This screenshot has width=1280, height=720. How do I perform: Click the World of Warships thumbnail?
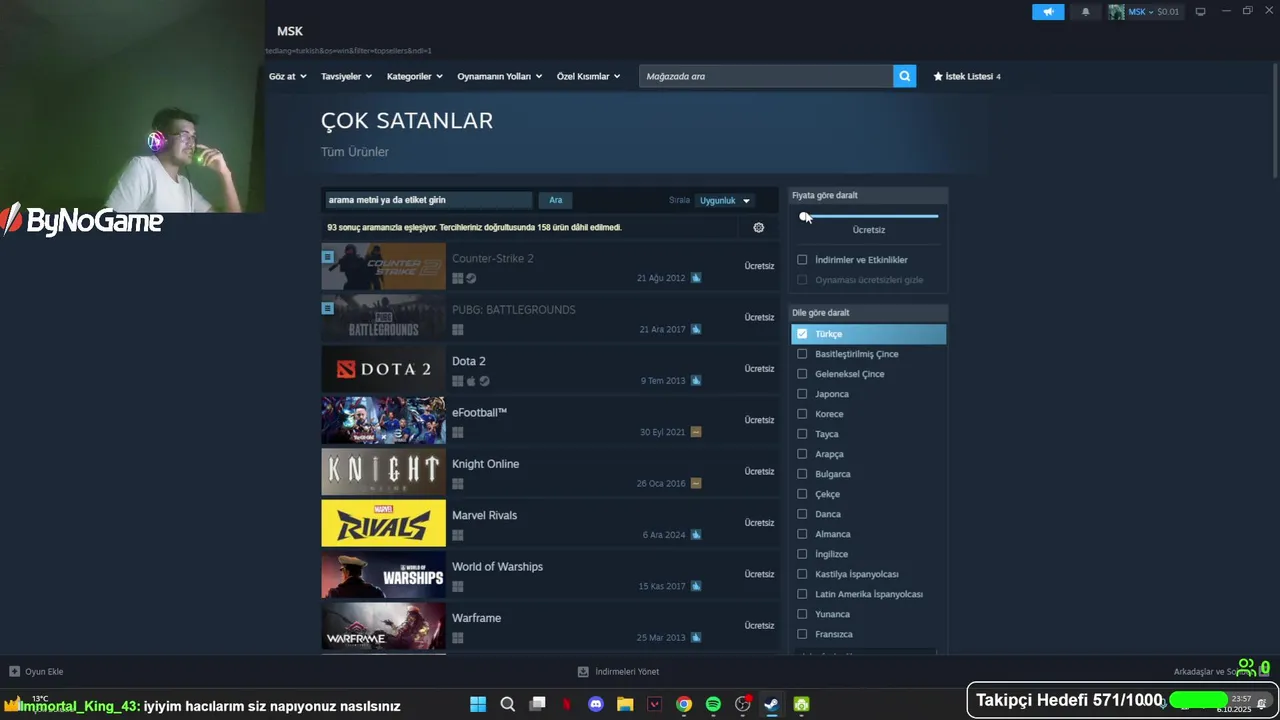point(383,574)
